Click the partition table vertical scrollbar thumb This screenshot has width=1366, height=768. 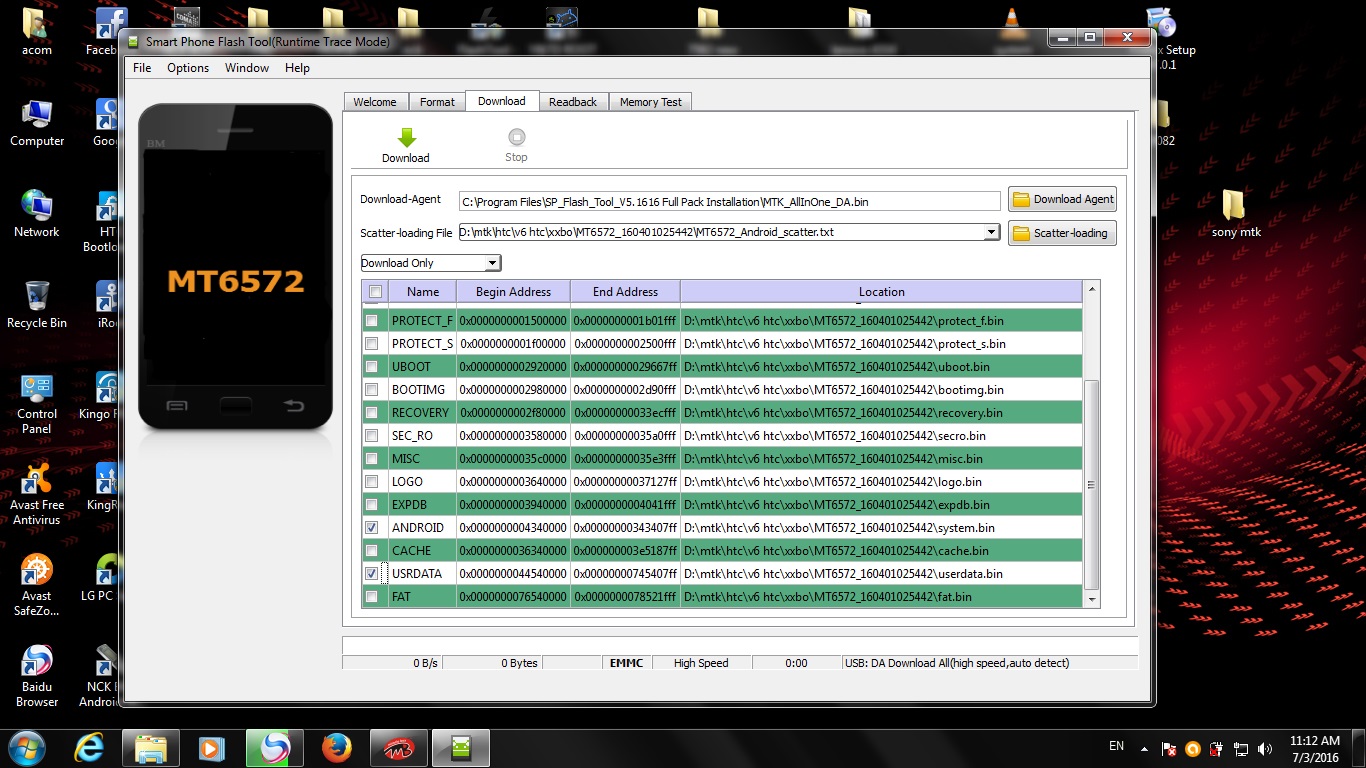[1091, 485]
